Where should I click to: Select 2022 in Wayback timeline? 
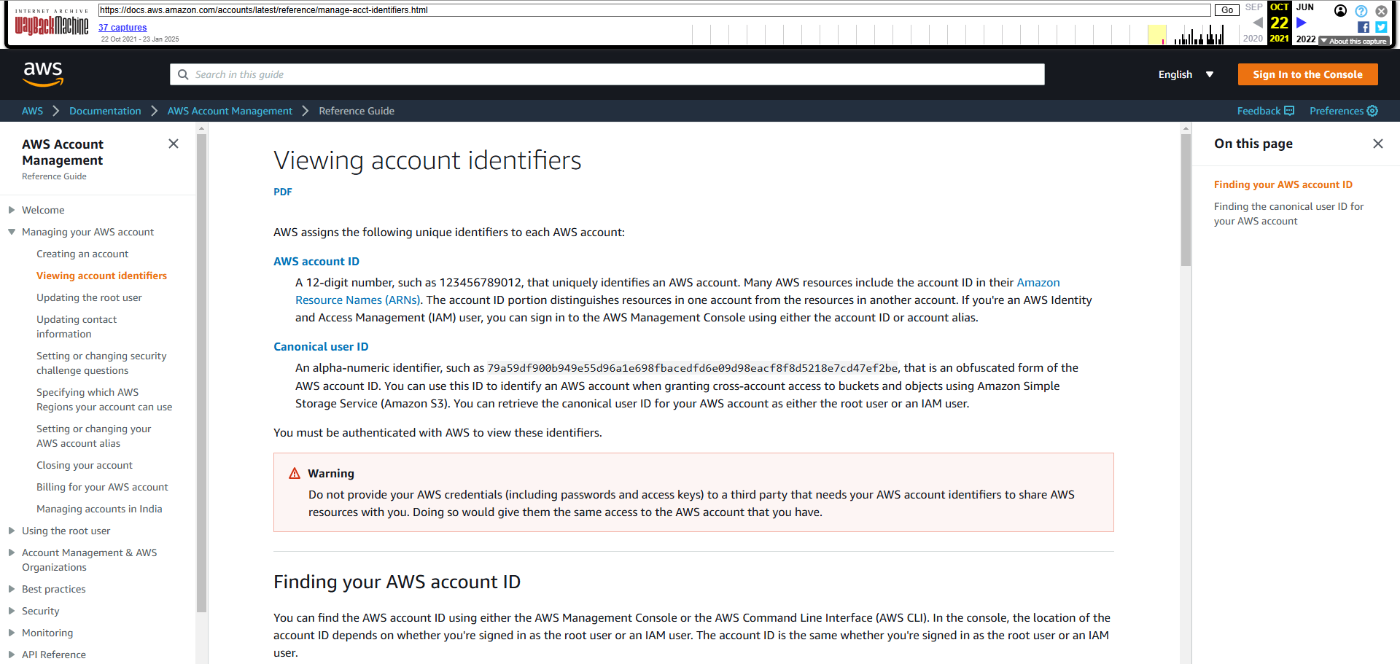[x=1305, y=38]
